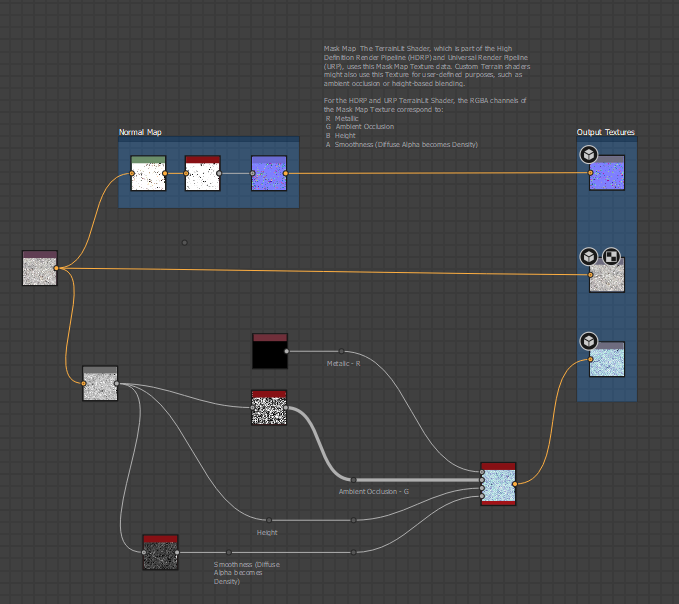This screenshot has height=604, width=679.
Task: Click the Mask Map comment text block
Action: pos(425,96)
